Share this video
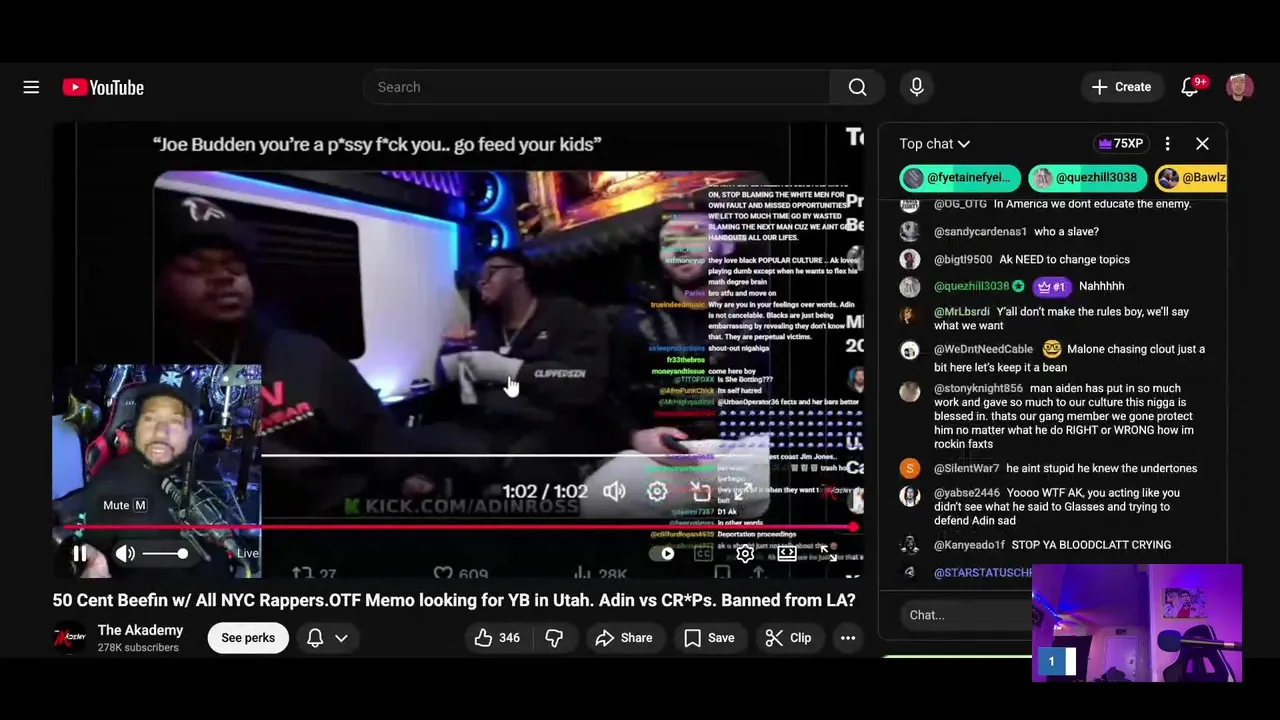Viewport: 1280px width, 720px height. [x=624, y=638]
